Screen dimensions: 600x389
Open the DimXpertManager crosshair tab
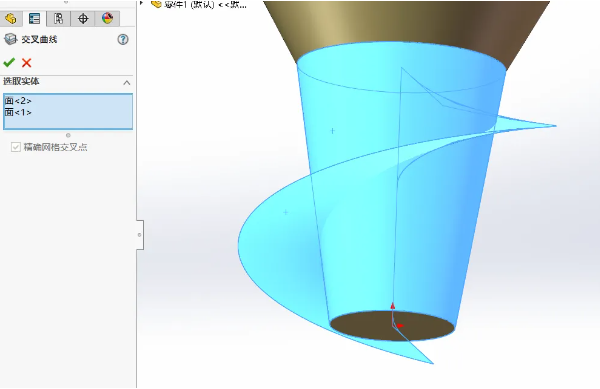coord(83,18)
